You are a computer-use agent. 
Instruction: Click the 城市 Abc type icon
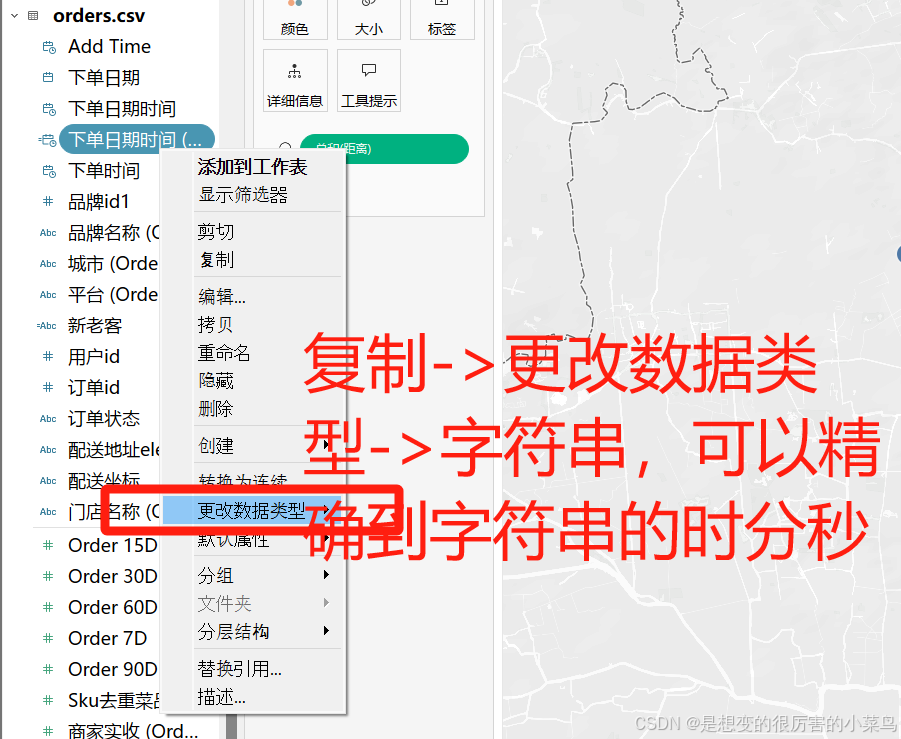pyautogui.click(x=48, y=264)
